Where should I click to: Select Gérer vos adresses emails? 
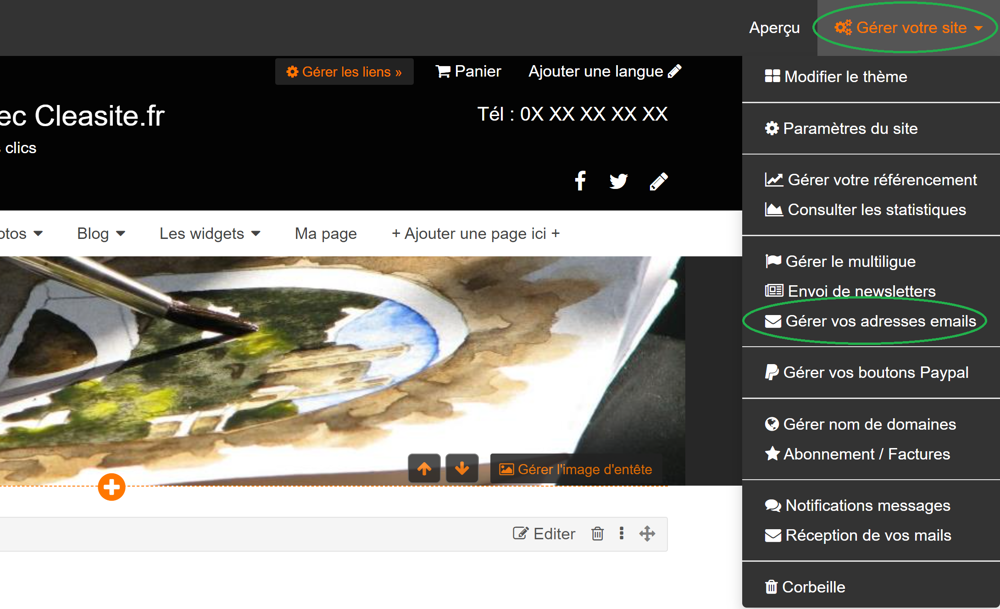click(x=870, y=321)
